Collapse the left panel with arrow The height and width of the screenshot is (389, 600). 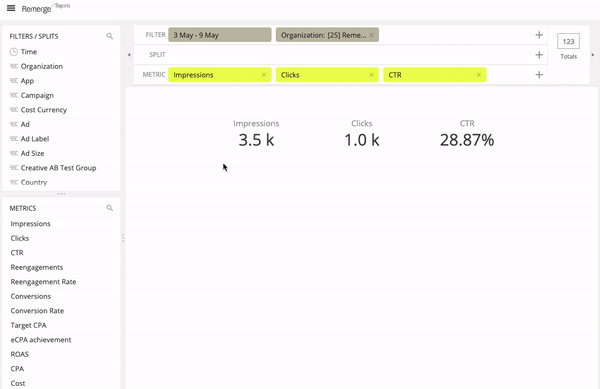click(x=129, y=55)
